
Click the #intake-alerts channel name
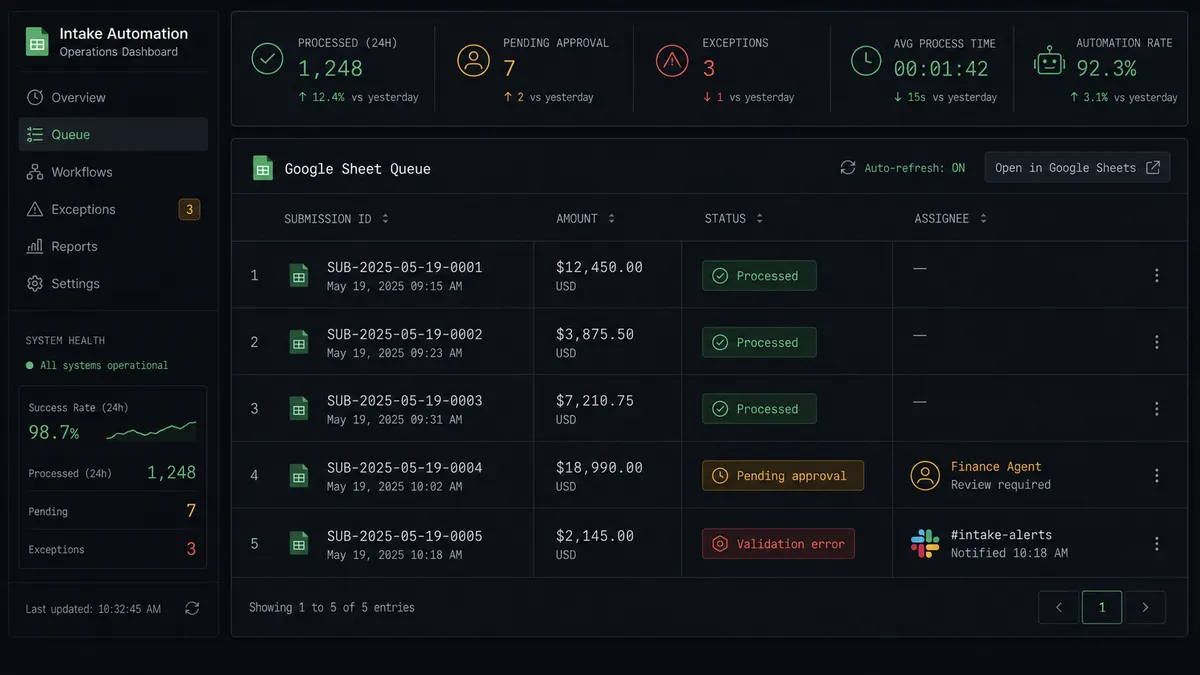(x=1001, y=535)
